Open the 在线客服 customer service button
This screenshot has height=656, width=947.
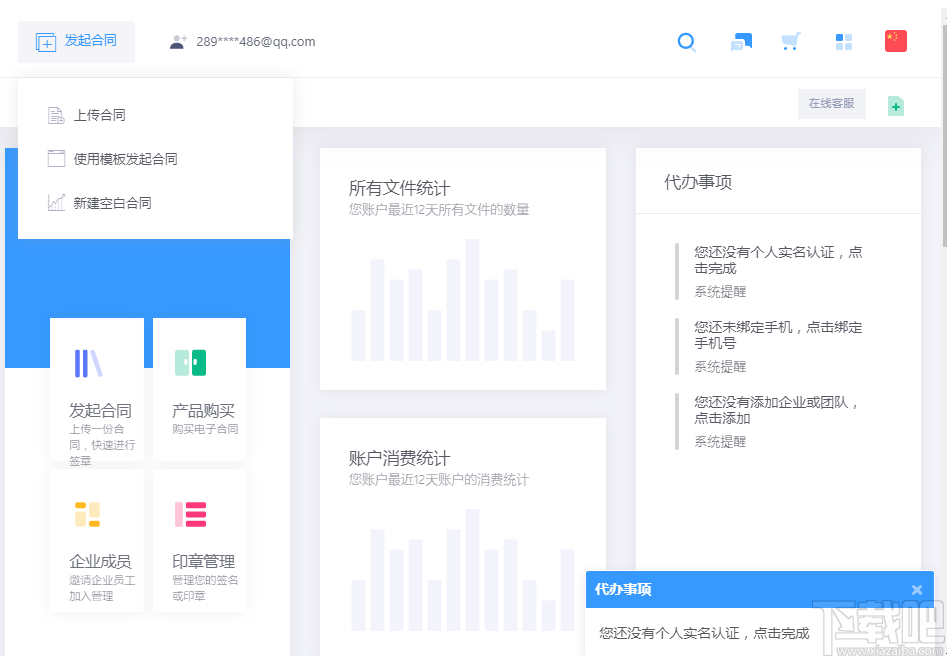click(831, 104)
